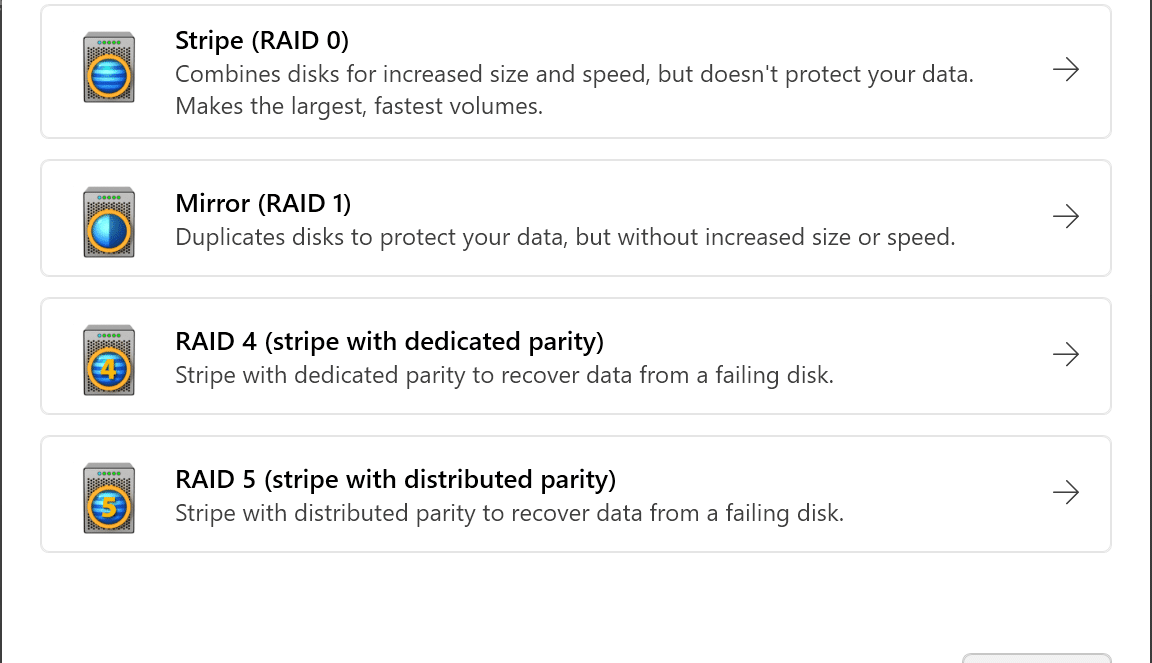Click the RAID 5 drive icon
The image size is (1152, 663).
109,498
